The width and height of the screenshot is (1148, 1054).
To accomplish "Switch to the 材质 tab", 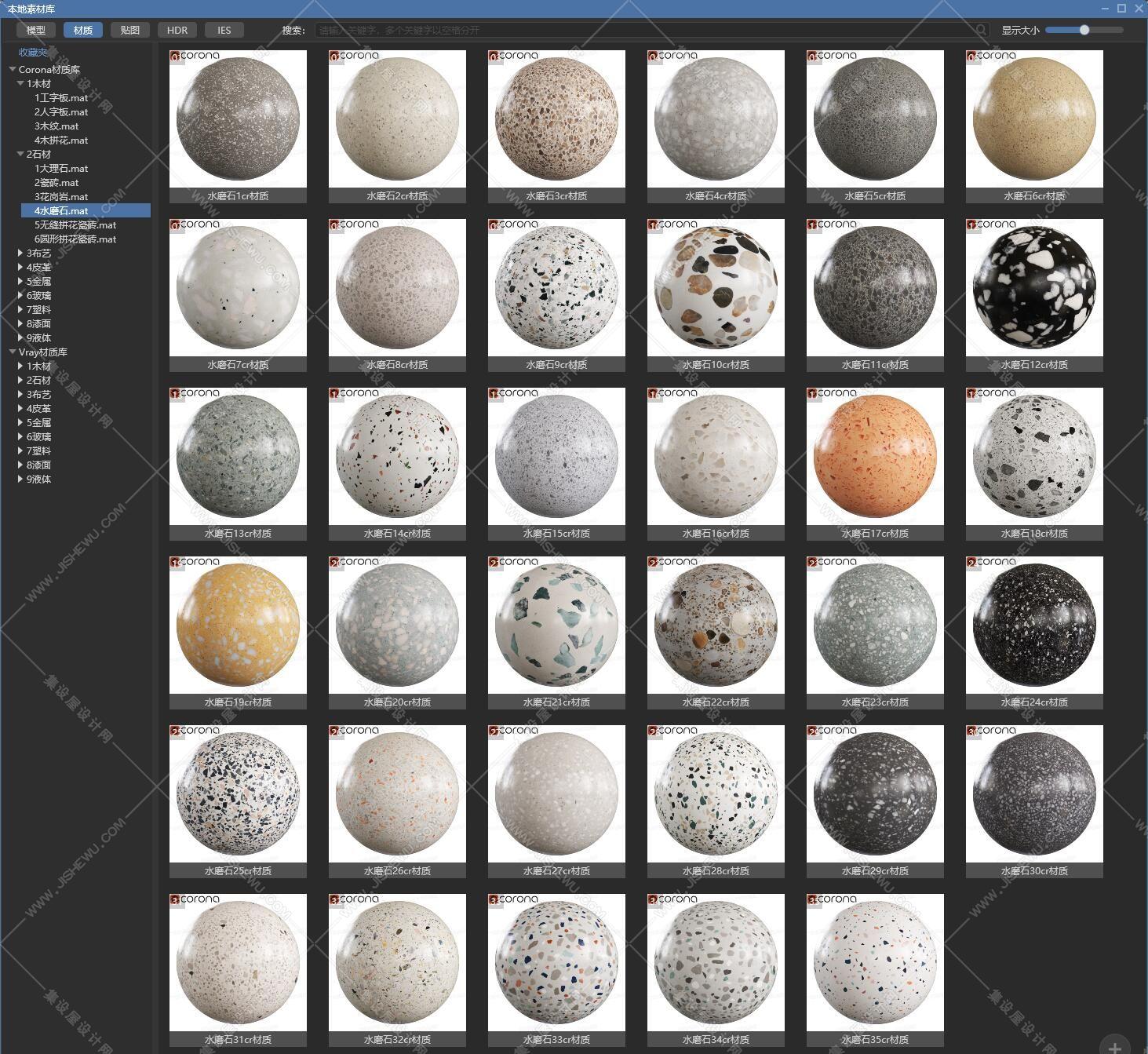I will tap(83, 30).
